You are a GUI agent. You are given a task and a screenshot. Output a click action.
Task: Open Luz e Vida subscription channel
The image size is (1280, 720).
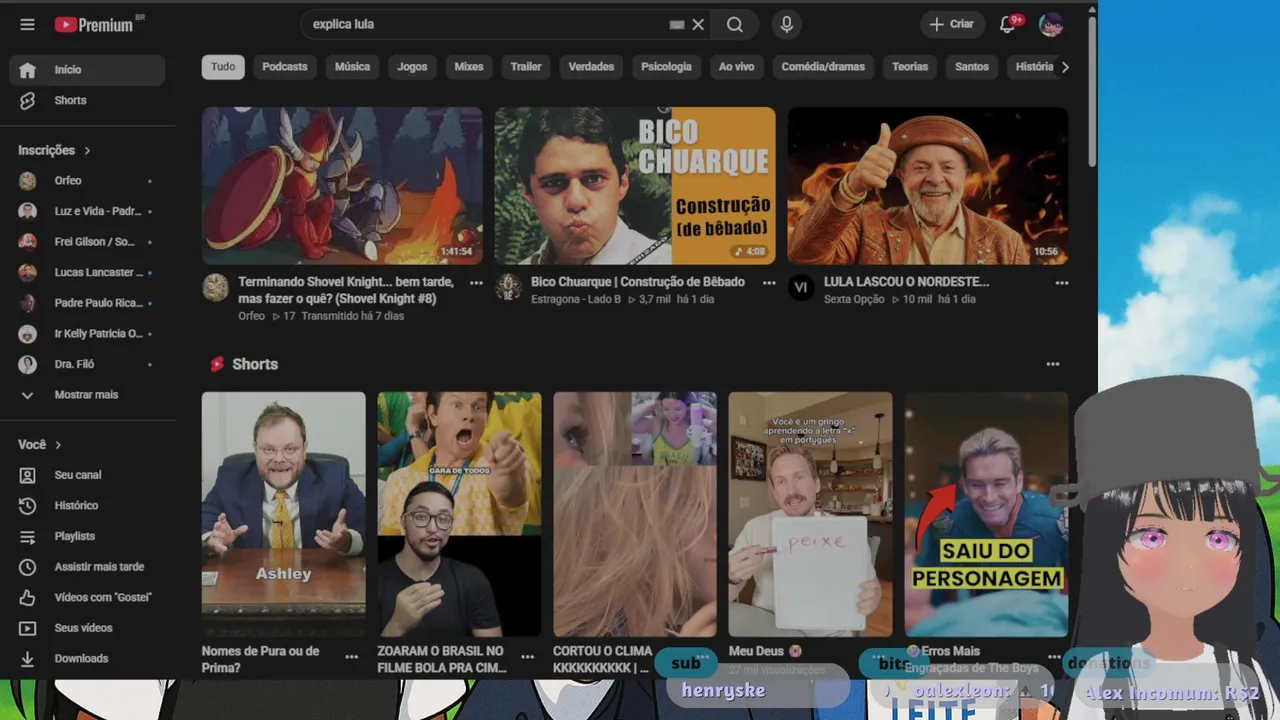(87, 211)
